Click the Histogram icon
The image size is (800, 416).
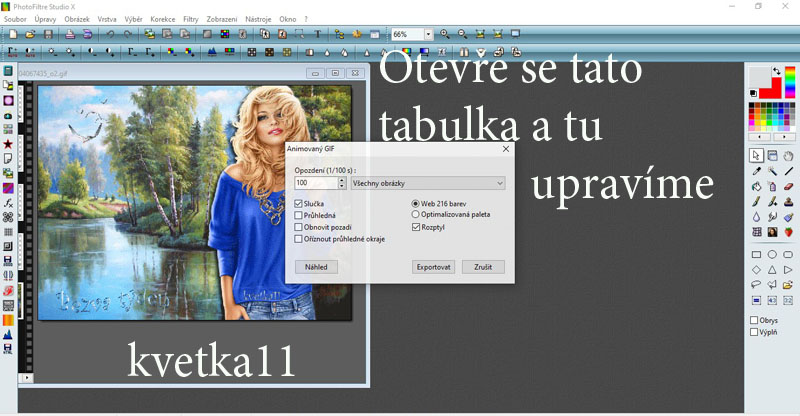212,52
